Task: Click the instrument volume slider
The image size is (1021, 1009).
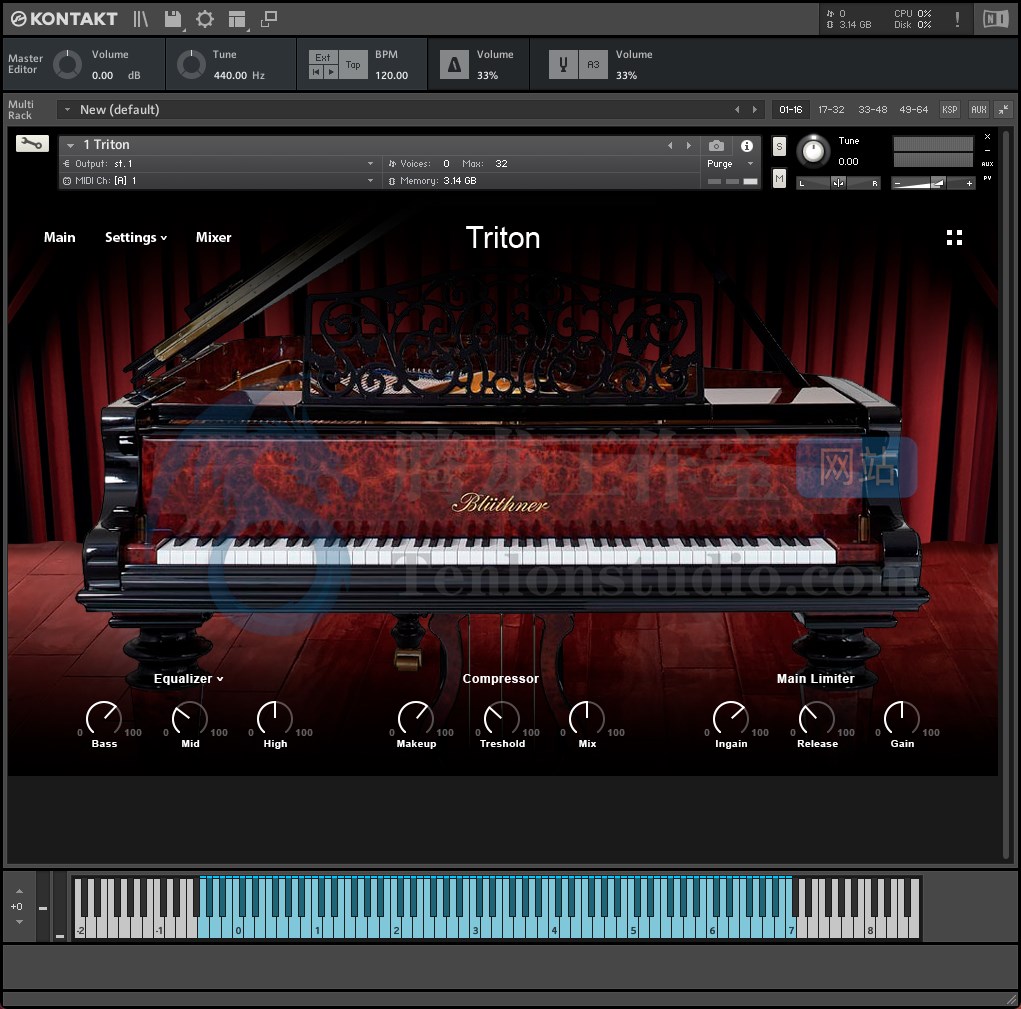Action: click(933, 184)
